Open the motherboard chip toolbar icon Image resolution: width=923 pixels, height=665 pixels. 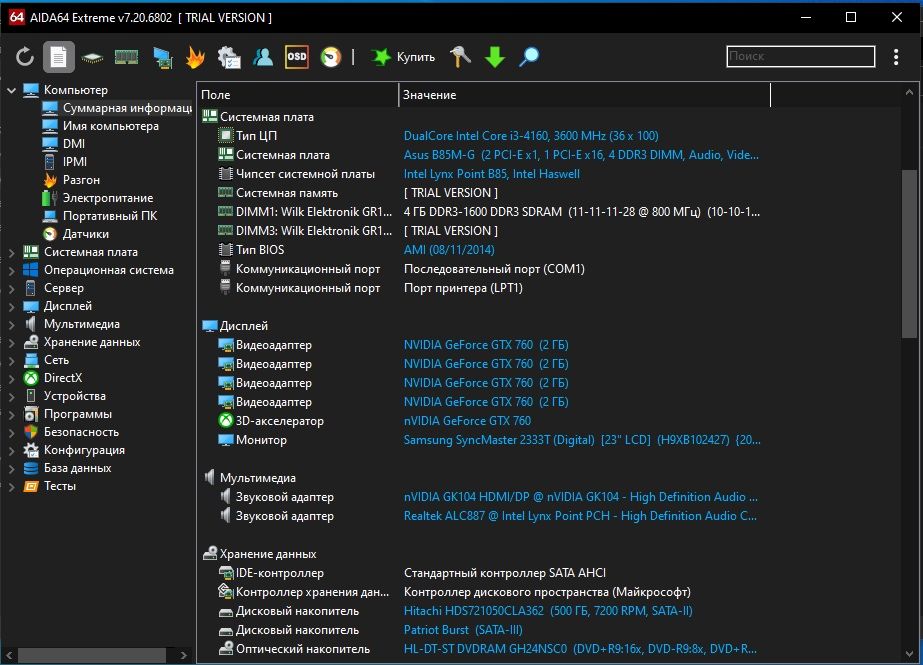pos(92,58)
